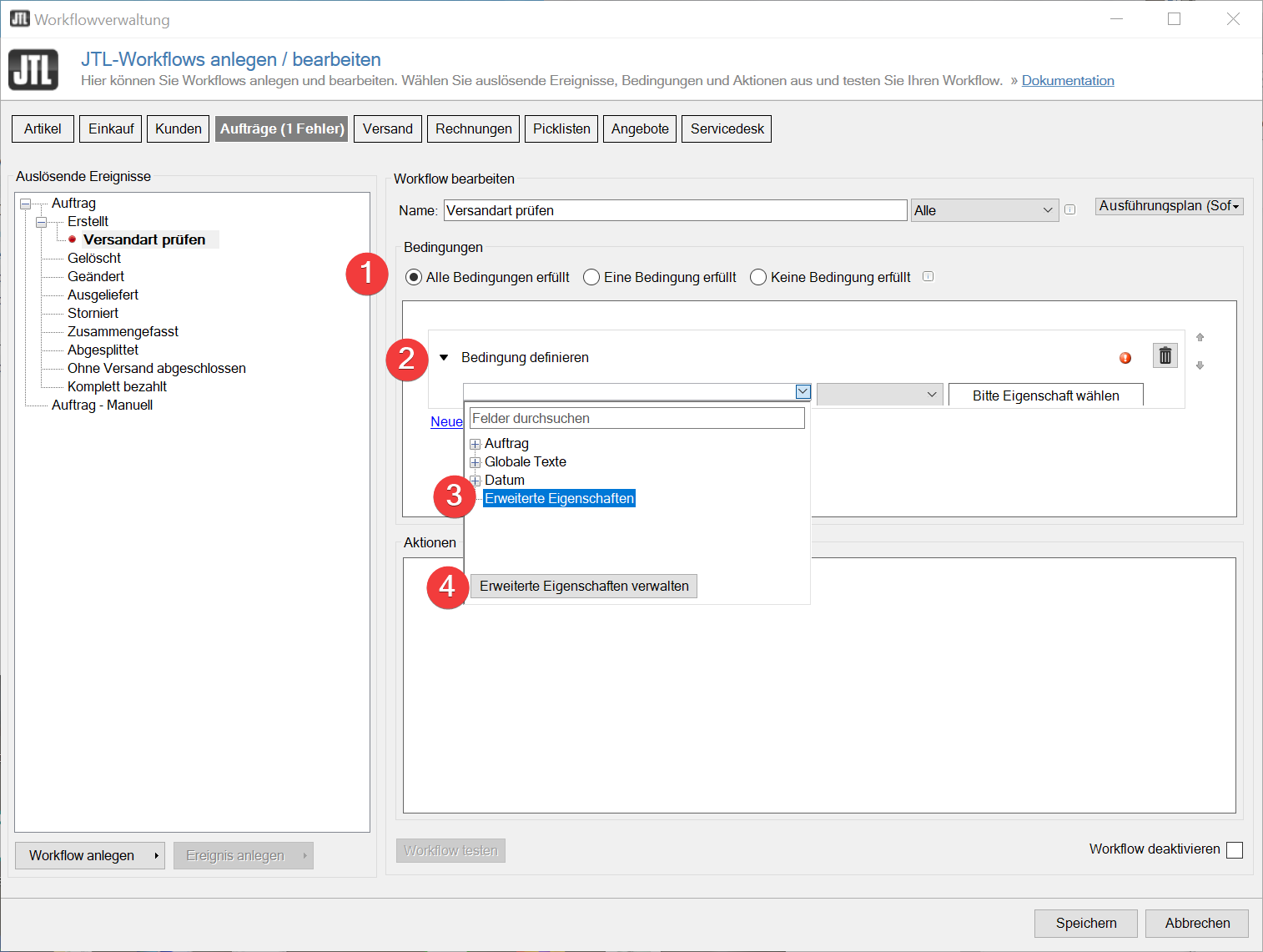The height and width of the screenshot is (952, 1263).
Task: Click the info icon after Keine Bedingung erfüllt
Action: (928, 277)
